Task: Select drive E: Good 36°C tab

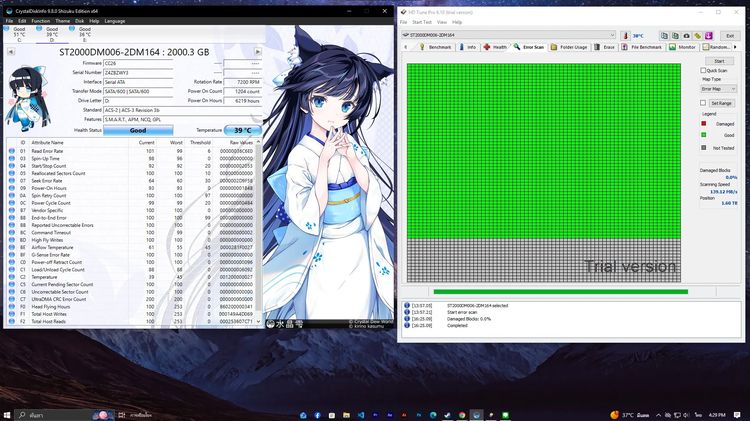Action: pos(84,34)
